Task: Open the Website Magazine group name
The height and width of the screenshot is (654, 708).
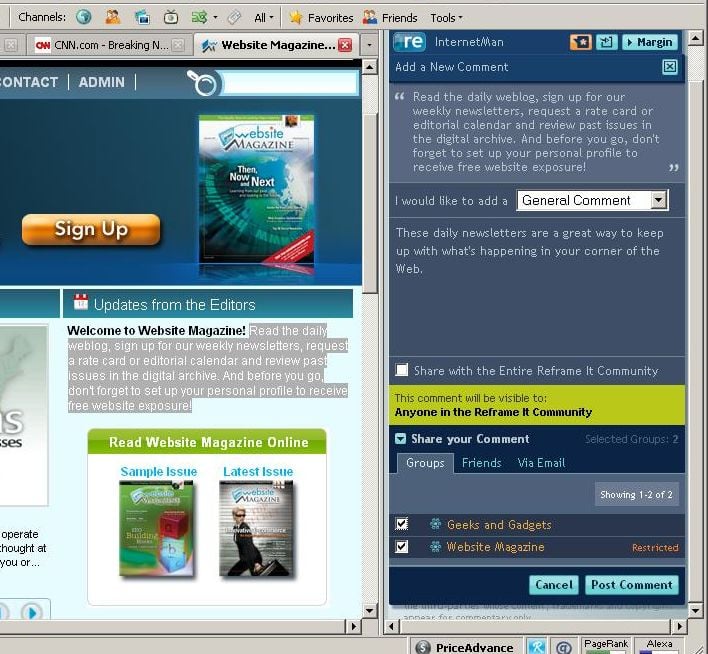Action: 495,547
